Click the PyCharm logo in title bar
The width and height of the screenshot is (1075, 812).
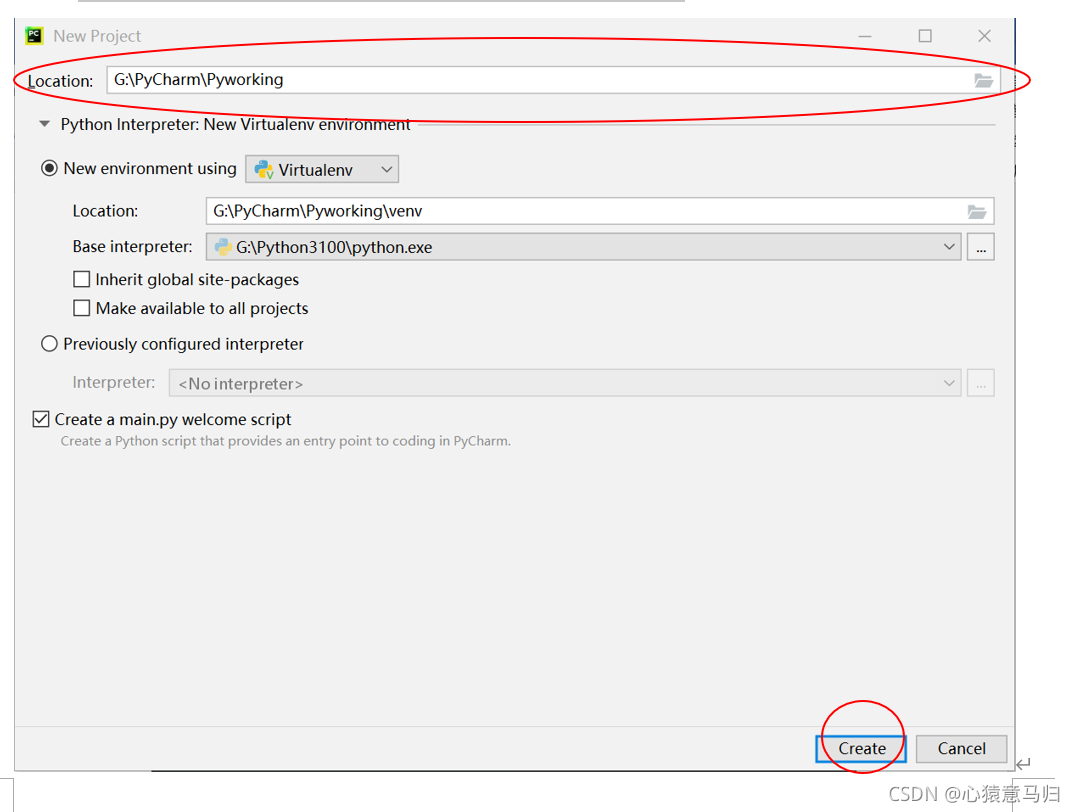34,36
